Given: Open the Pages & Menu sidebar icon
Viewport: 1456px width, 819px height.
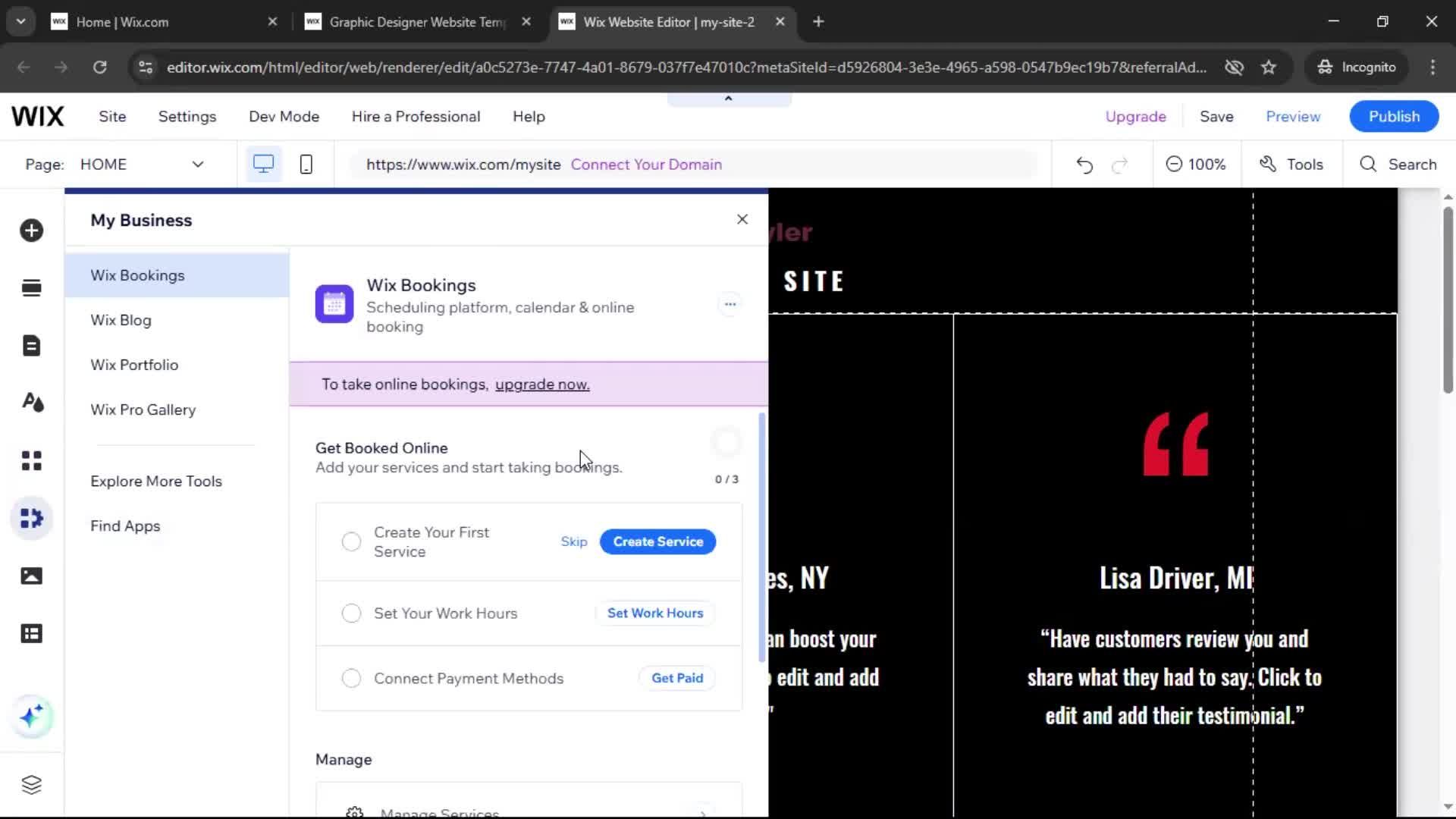Looking at the screenshot, I should 31,346.
